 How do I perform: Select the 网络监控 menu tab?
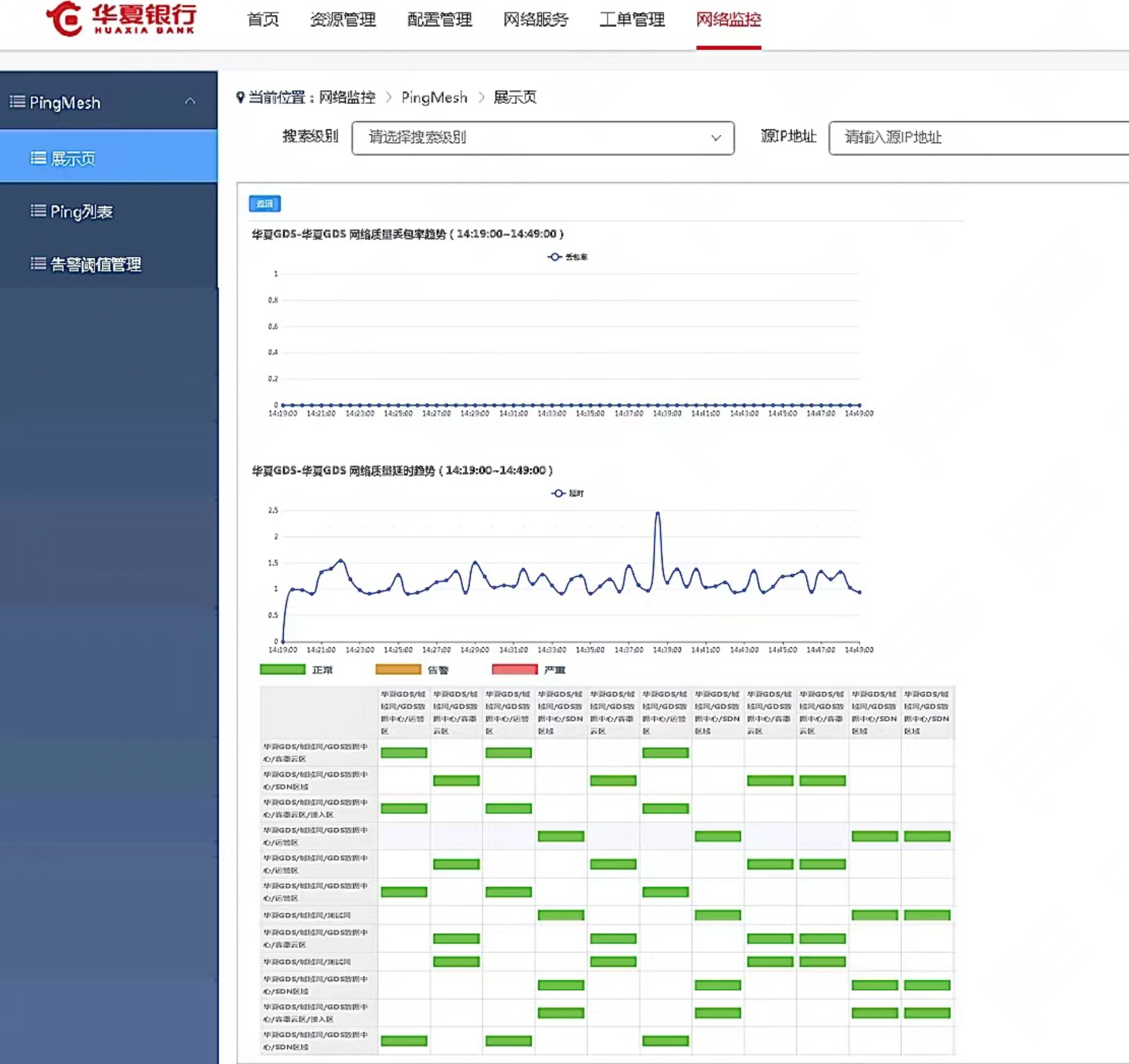click(x=729, y=20)
